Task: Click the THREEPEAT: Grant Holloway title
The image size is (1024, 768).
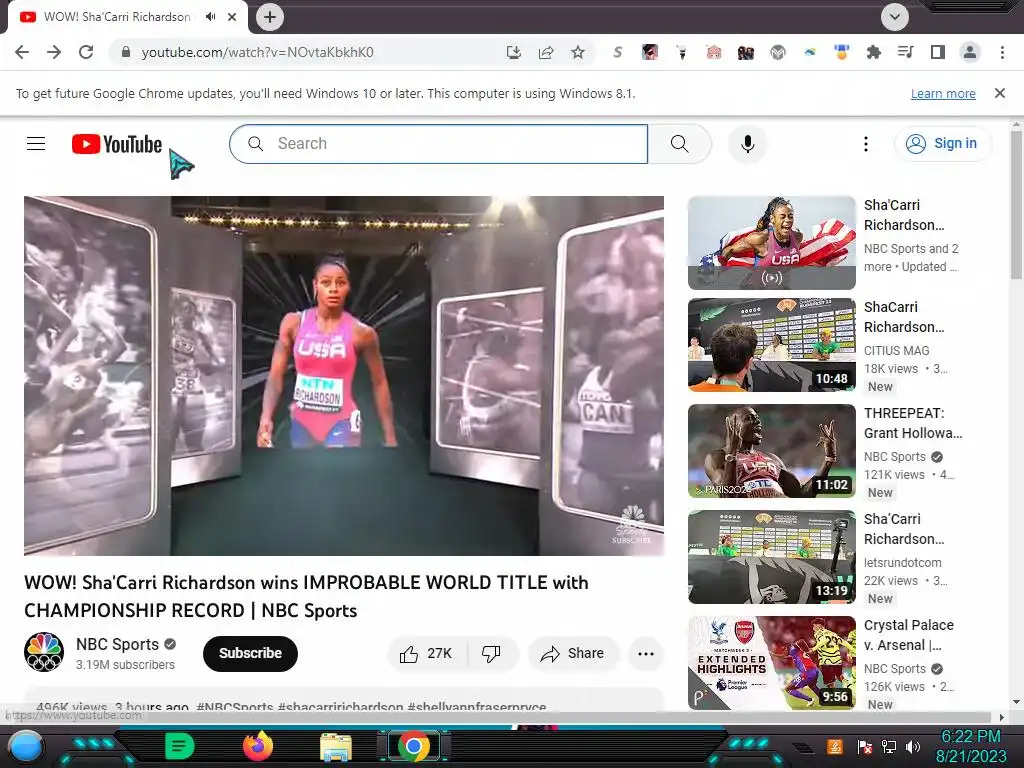Action: (913, 423)
